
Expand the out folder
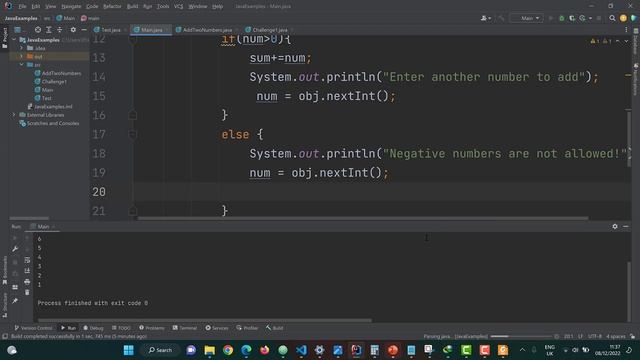[22, 56]
